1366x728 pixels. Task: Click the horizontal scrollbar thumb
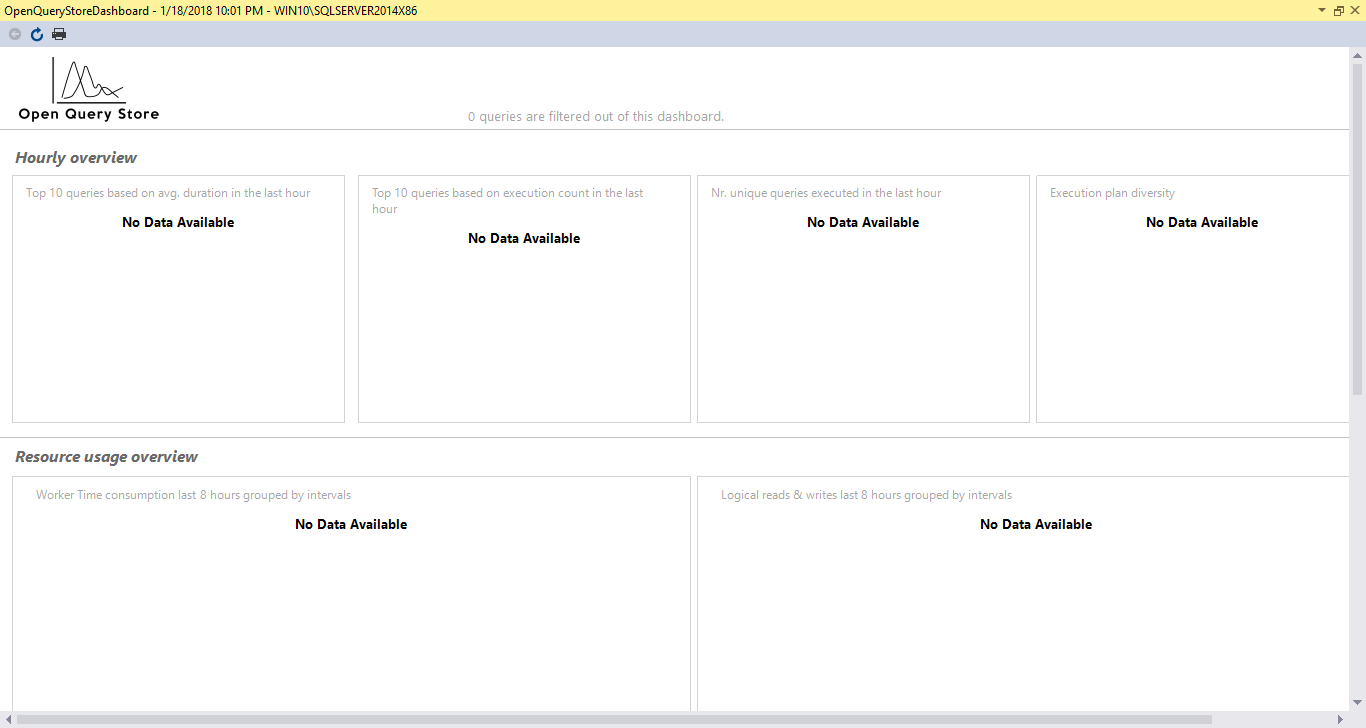tap(614, 719)
